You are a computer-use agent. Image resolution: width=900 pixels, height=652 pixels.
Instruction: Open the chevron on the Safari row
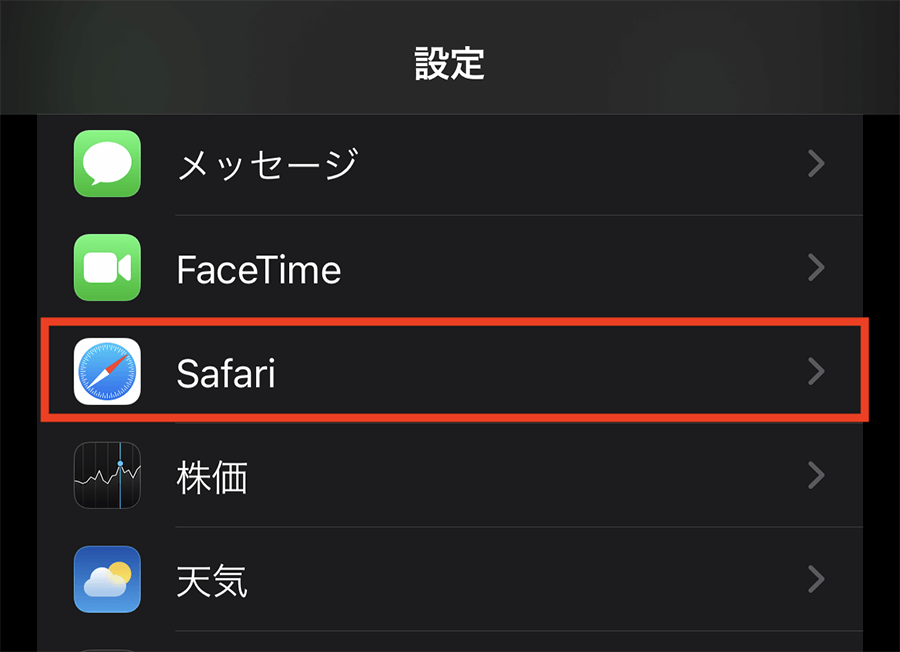[816, 372]
